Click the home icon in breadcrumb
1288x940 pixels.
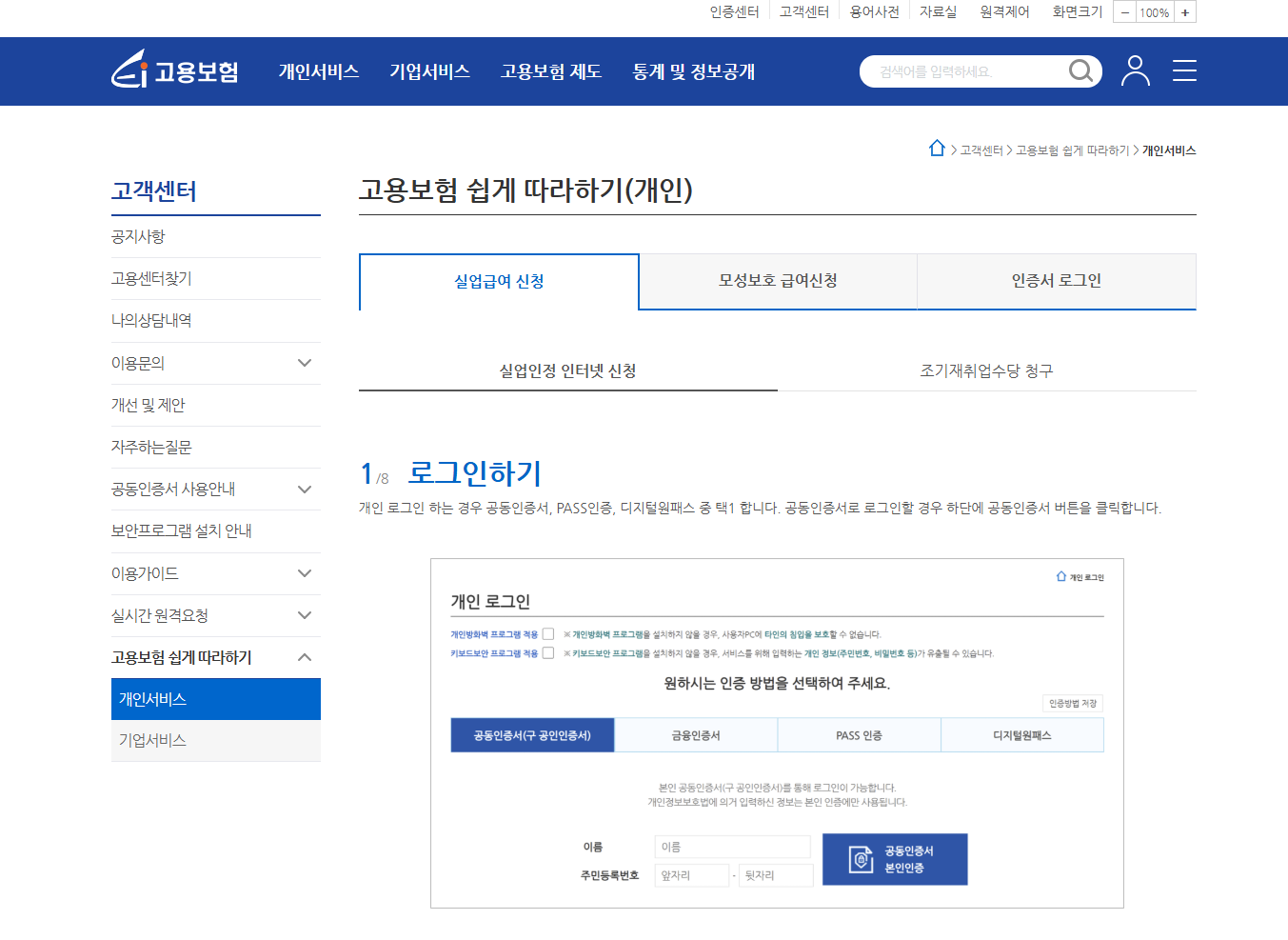(937, 149)
